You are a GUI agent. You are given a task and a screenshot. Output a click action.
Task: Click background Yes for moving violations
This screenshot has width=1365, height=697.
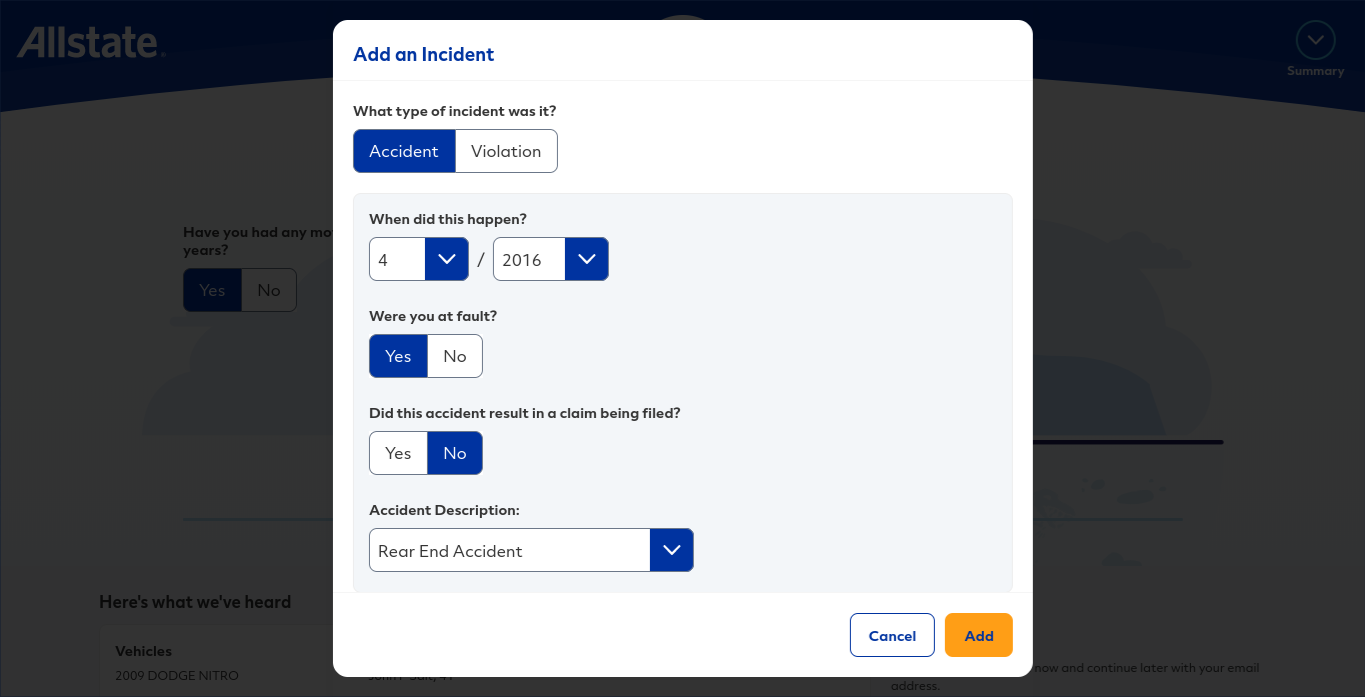tap(212, 290)
